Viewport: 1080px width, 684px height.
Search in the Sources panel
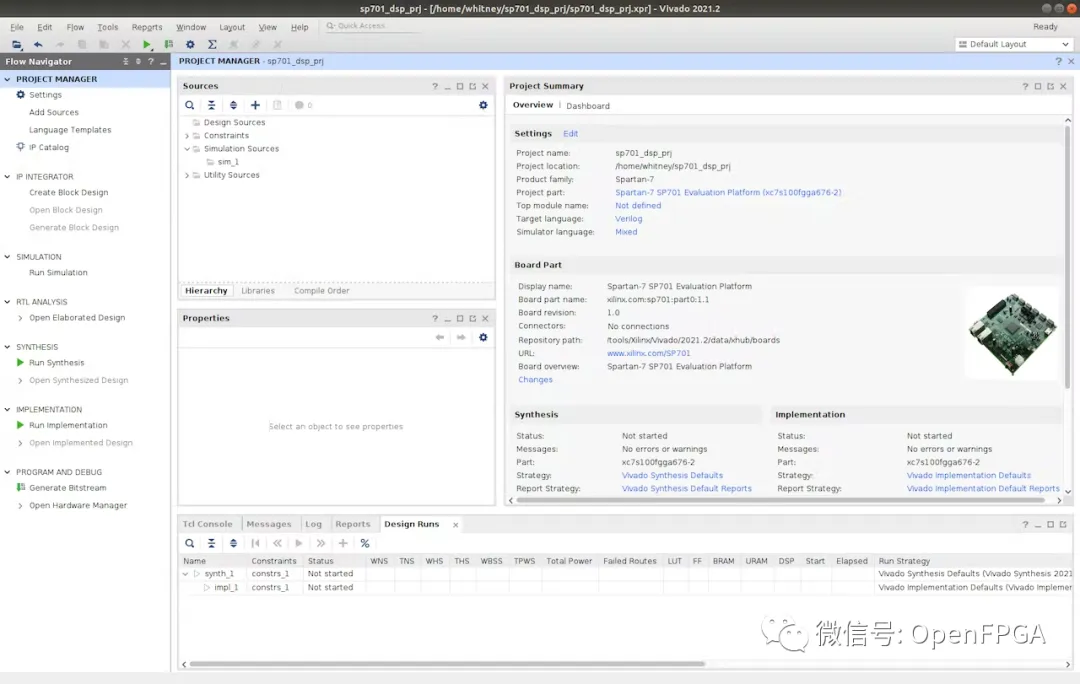[189, 105]
